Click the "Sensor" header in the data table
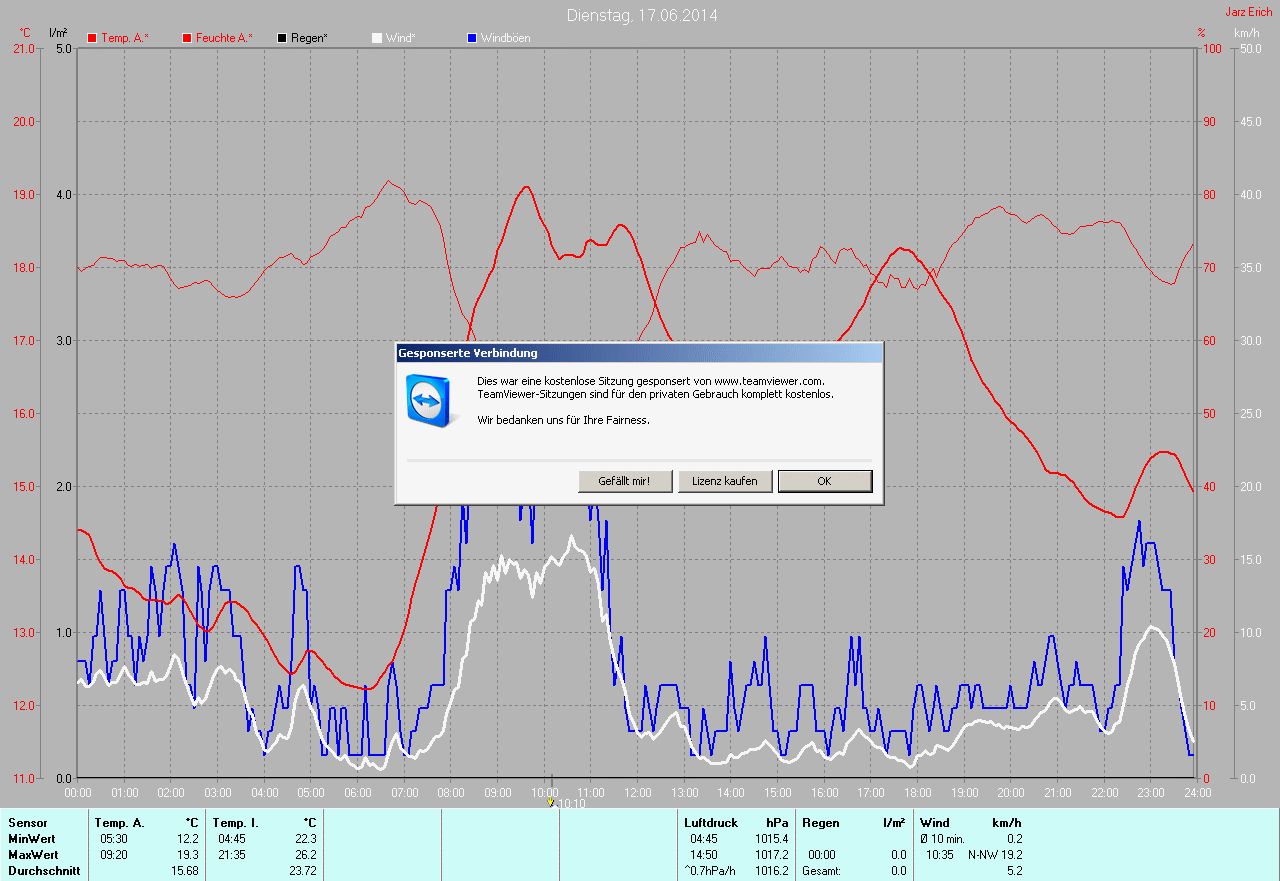The image size is (1280, 881). 27,823
